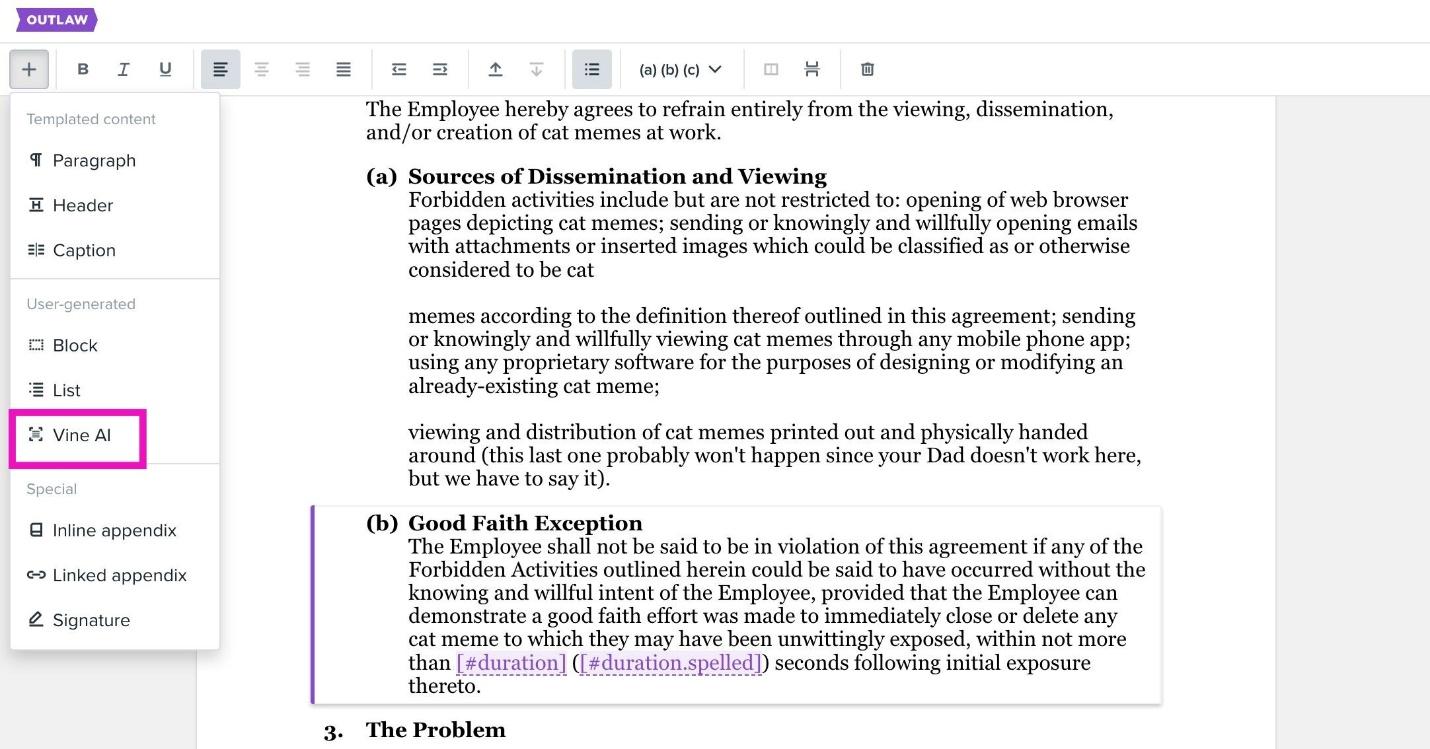Increase indent level
Viewport: 1430px width, 749px height.
click(440, 69)
